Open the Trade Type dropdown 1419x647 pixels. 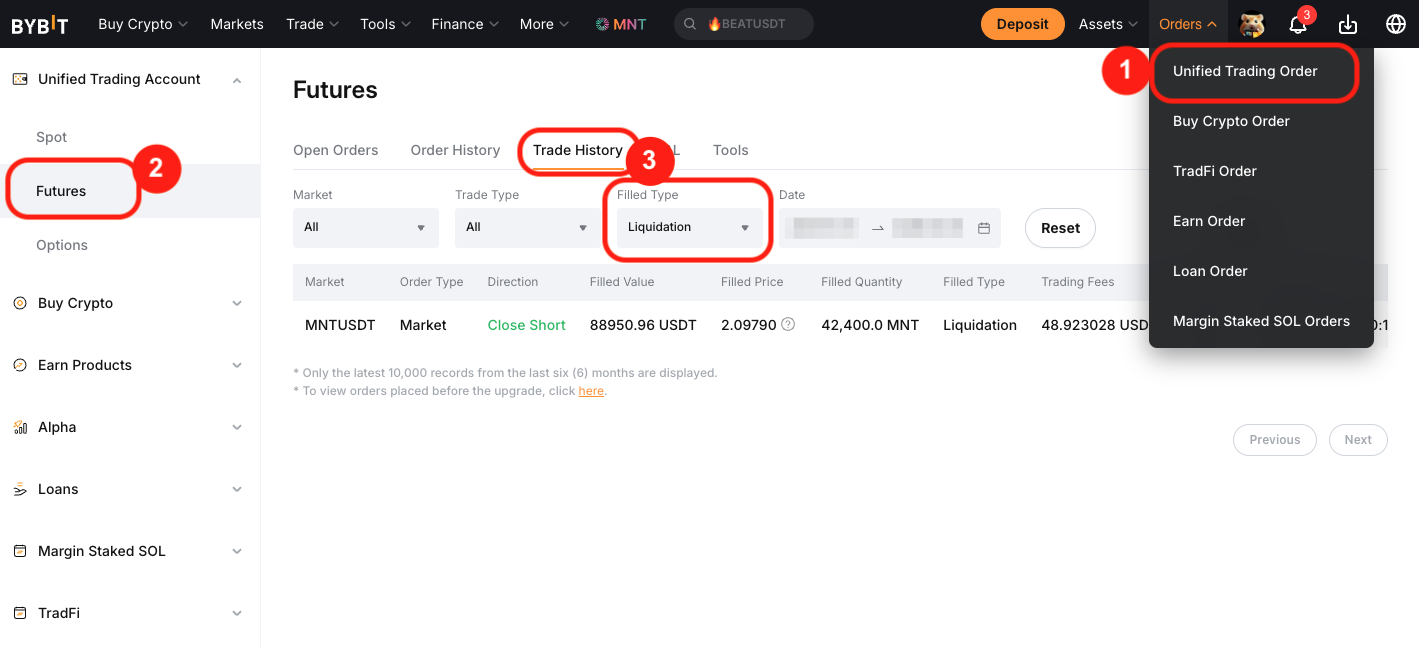[527, 228]
